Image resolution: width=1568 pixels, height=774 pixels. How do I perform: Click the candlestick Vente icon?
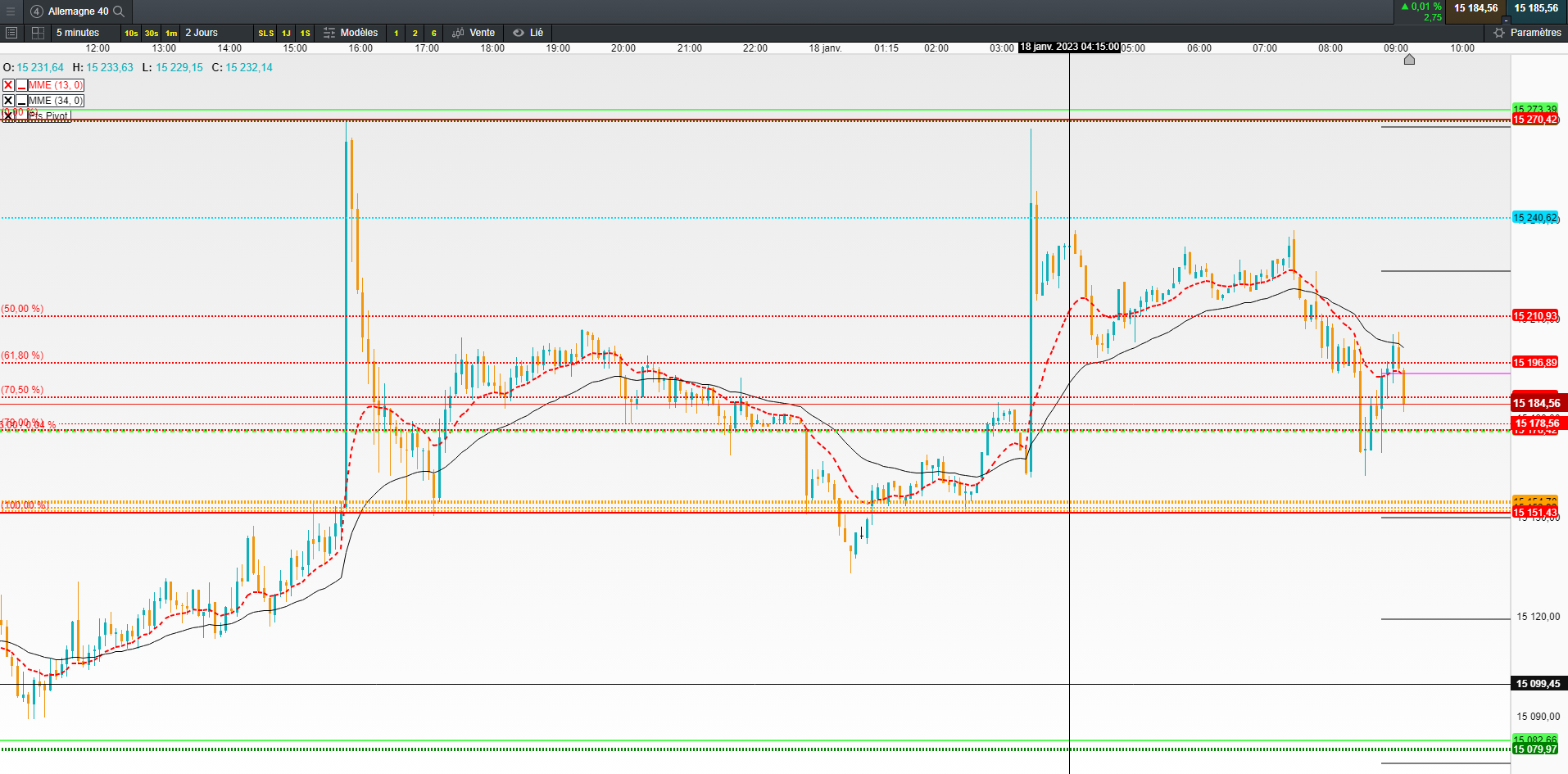click(x=459, y=33)
